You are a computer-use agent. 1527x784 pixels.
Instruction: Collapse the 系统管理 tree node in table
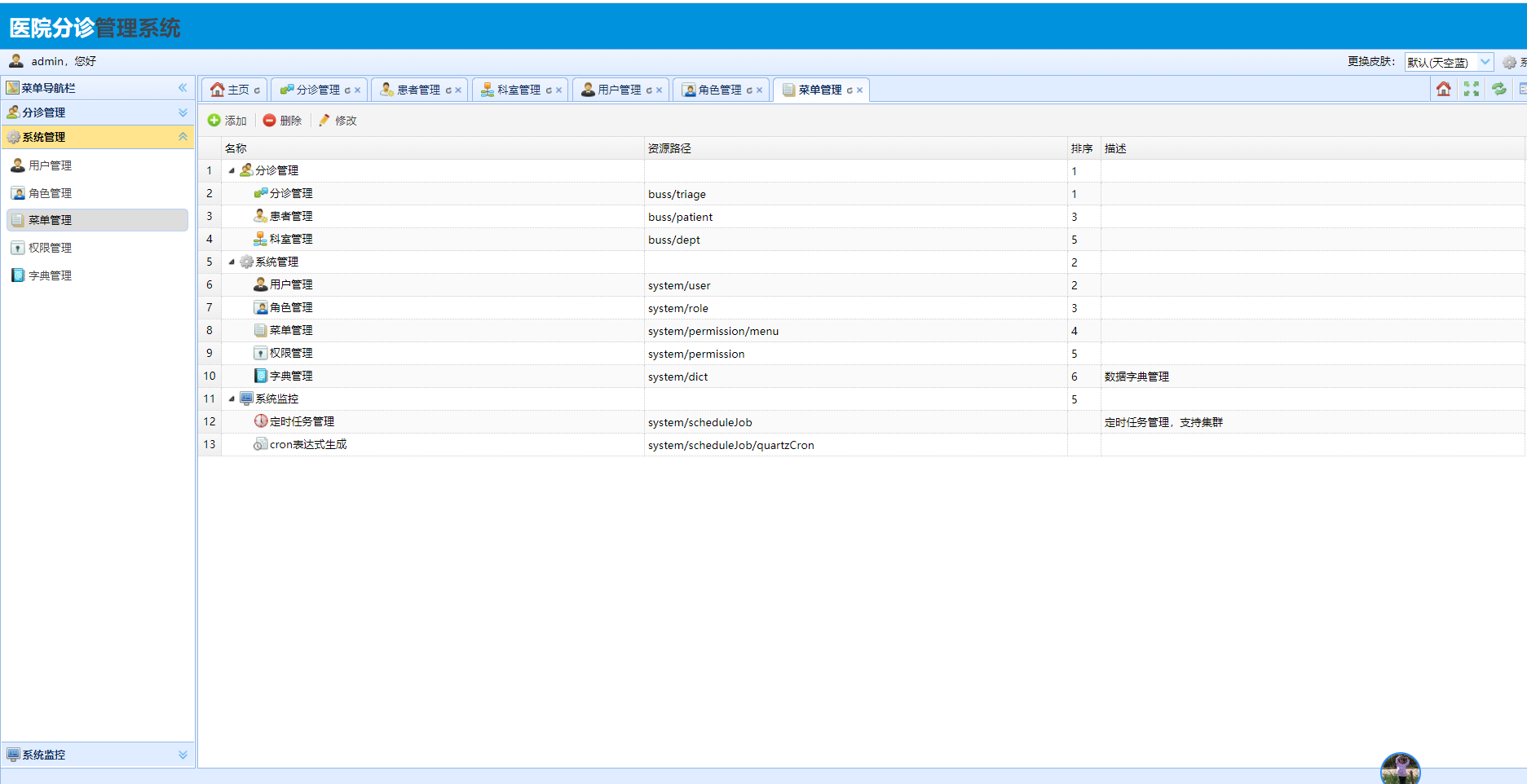click(x=232, y=262)
